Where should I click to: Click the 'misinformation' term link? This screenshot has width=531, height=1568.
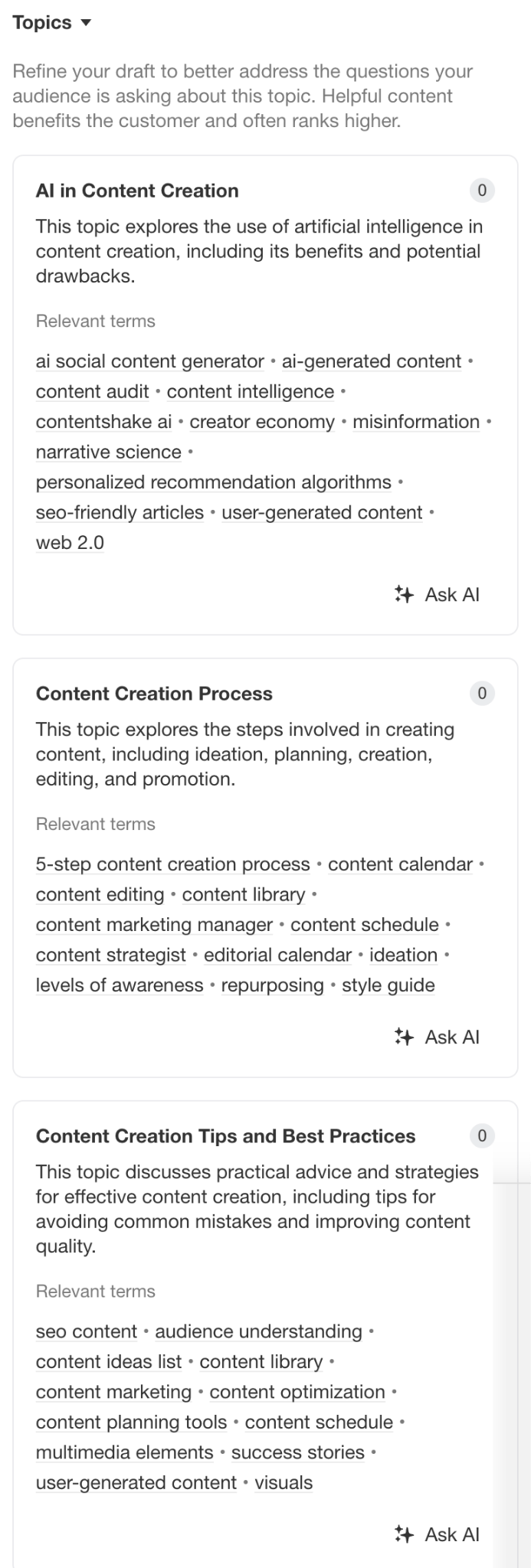(x=416, y=422)
